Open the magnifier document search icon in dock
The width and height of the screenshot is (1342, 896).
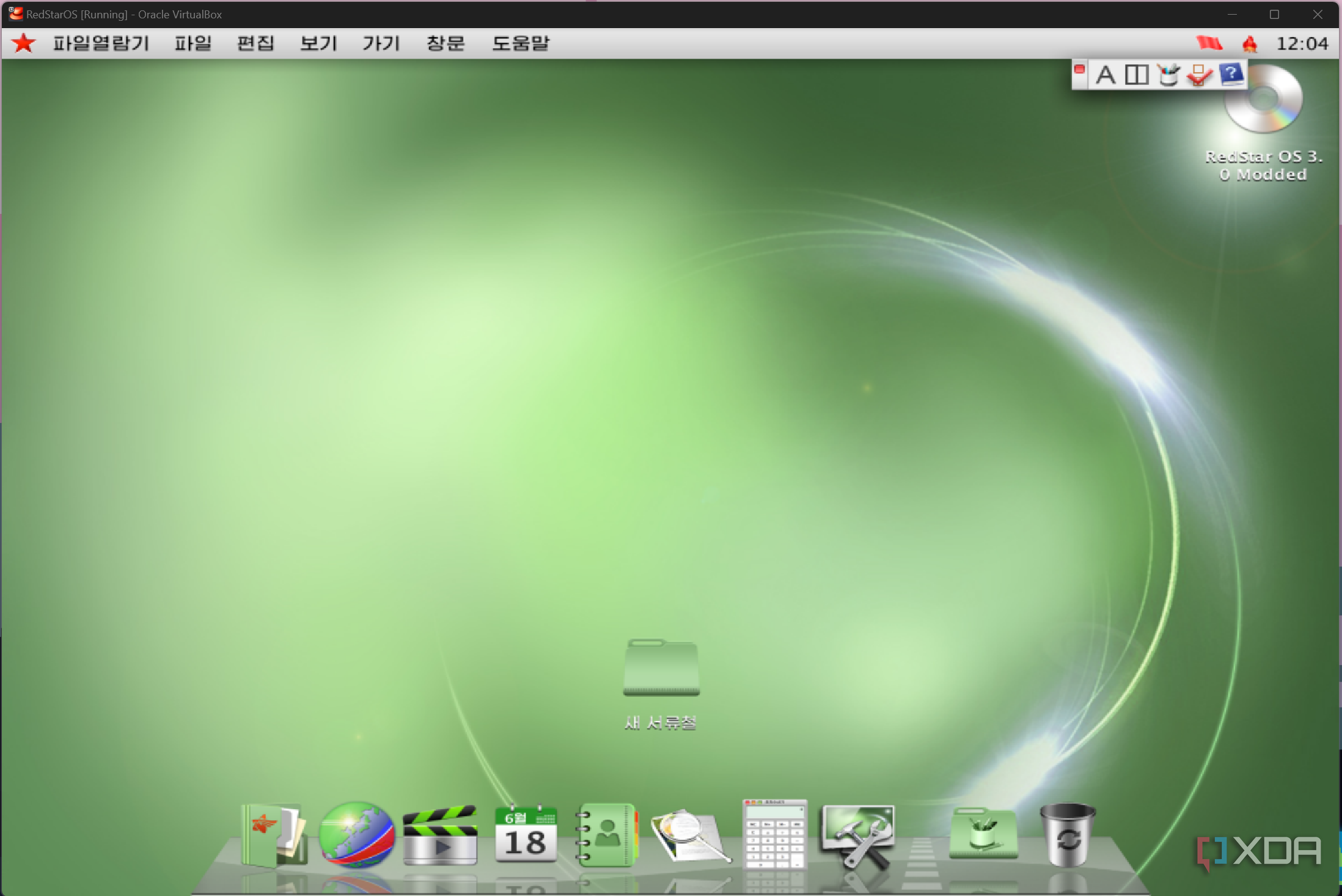(x=690, y=836)
